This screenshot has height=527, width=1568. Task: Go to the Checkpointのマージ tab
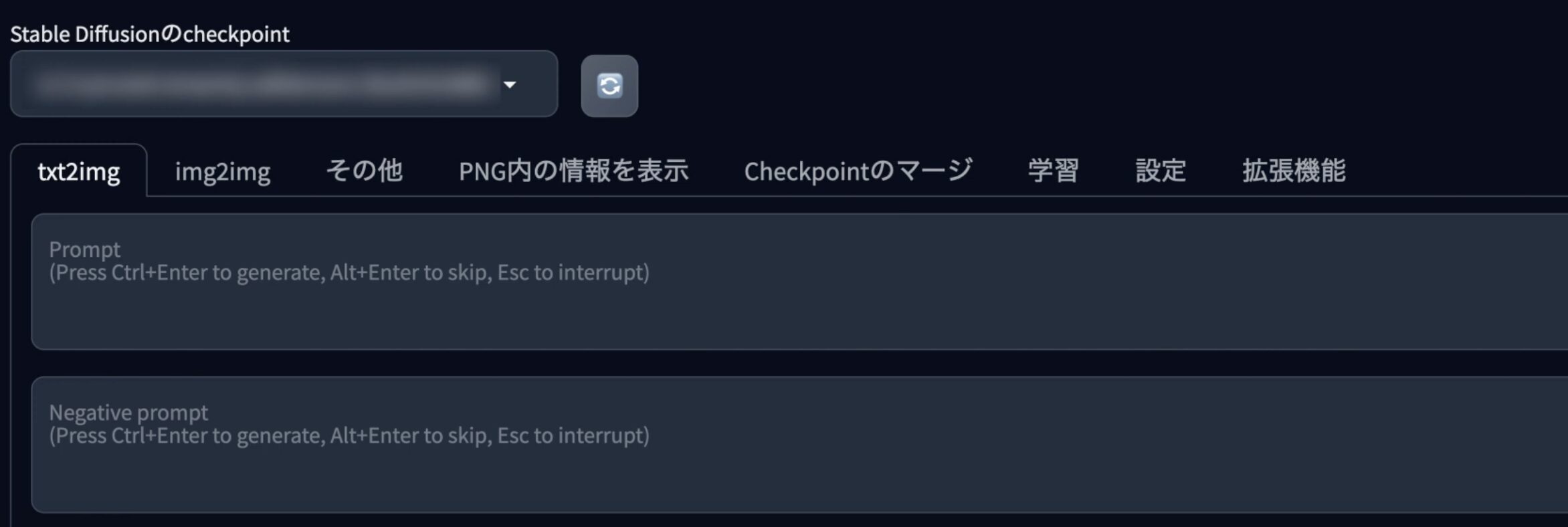pyautogui.click(x=858, y=171)
